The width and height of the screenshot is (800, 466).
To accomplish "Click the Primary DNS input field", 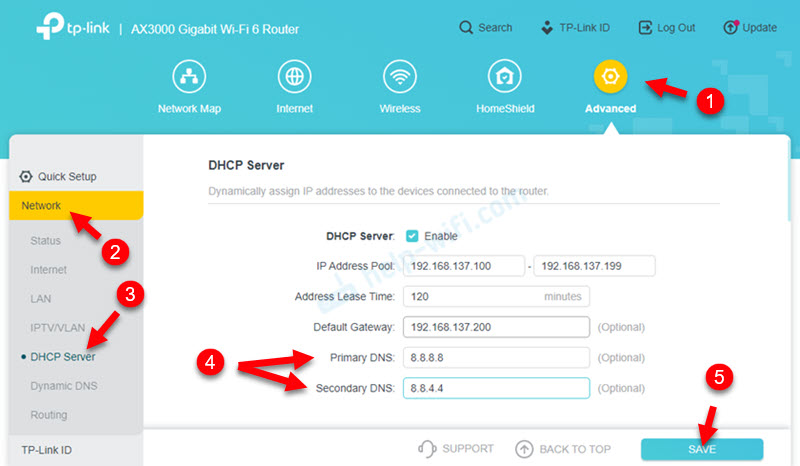I will 496,358.
